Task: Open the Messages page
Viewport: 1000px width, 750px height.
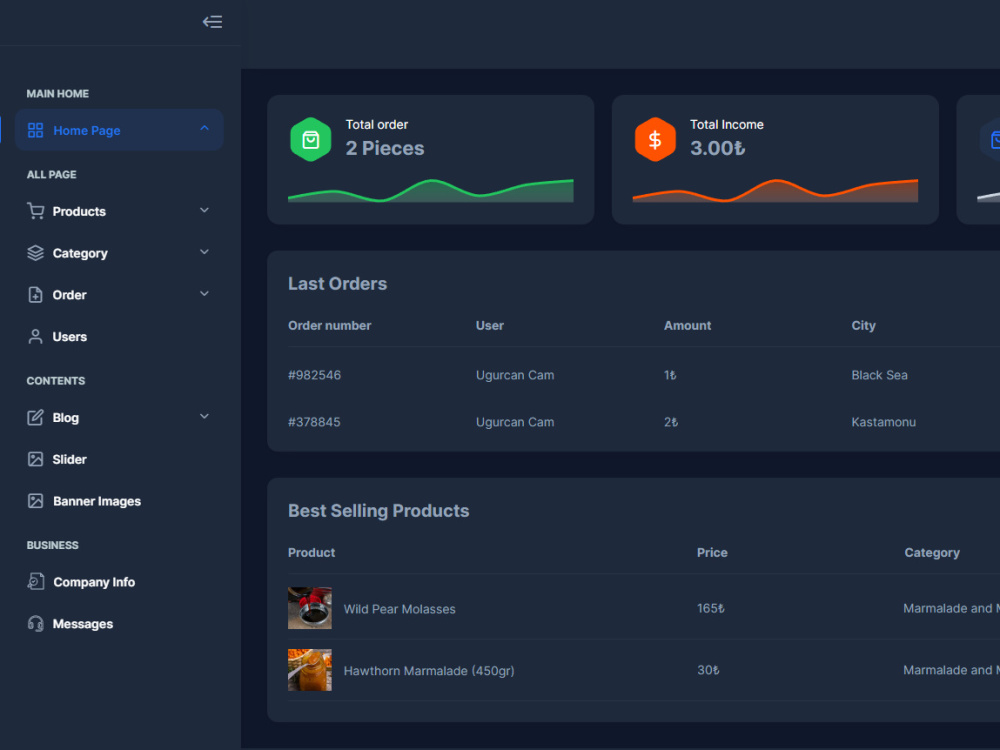Action: point(119,624)
